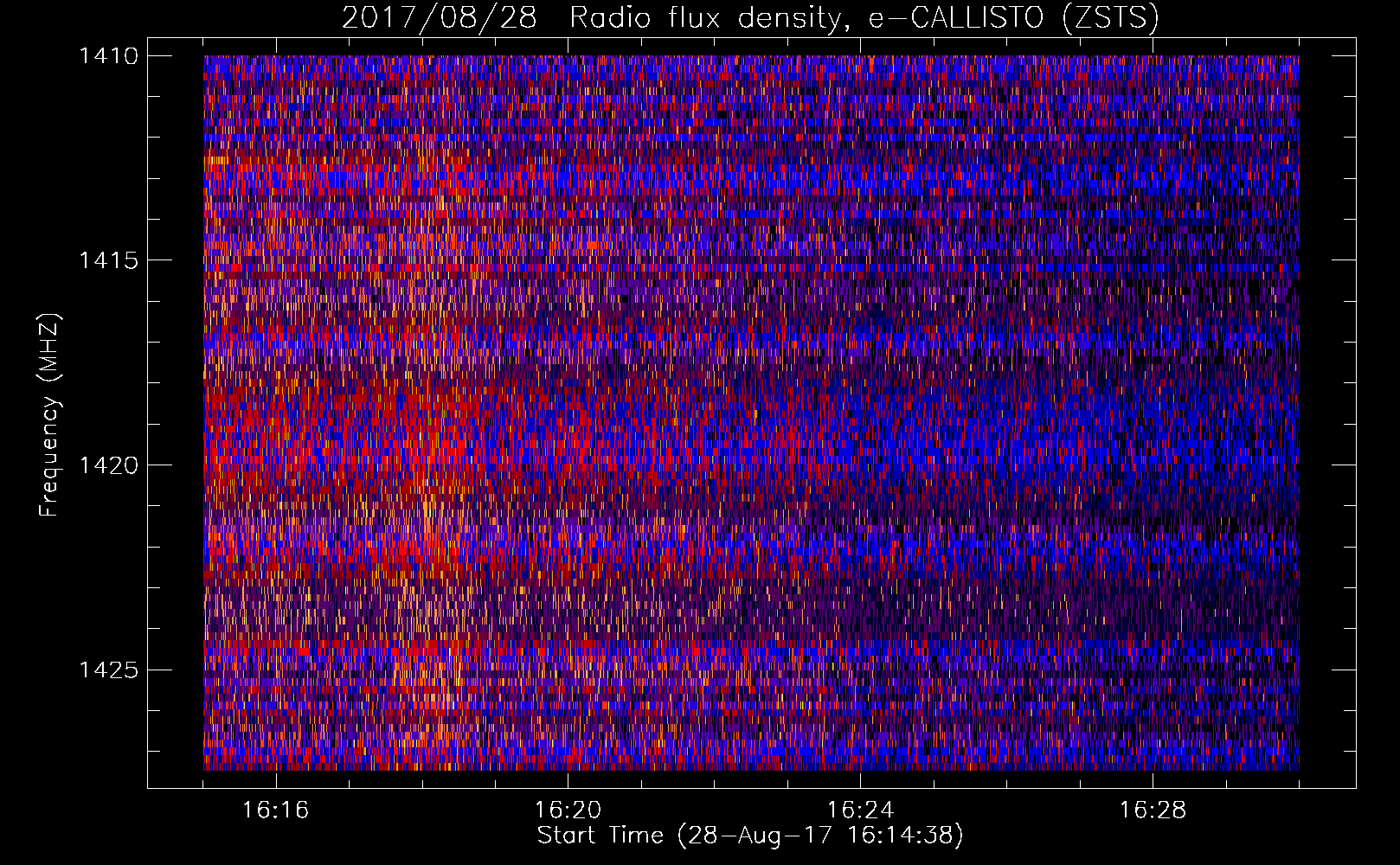Viewport: 1400px width, 865px height.
Task: Click the 16:20 time axis label
Action: [x=568, y=811]
